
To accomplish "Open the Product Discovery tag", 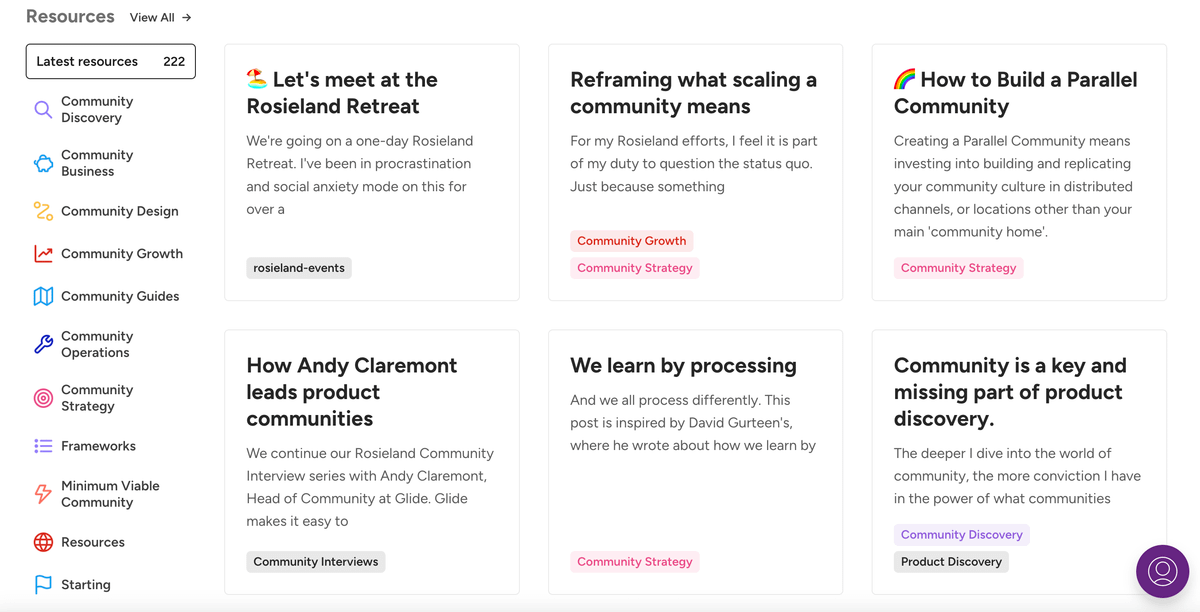I will click(951, 562).
